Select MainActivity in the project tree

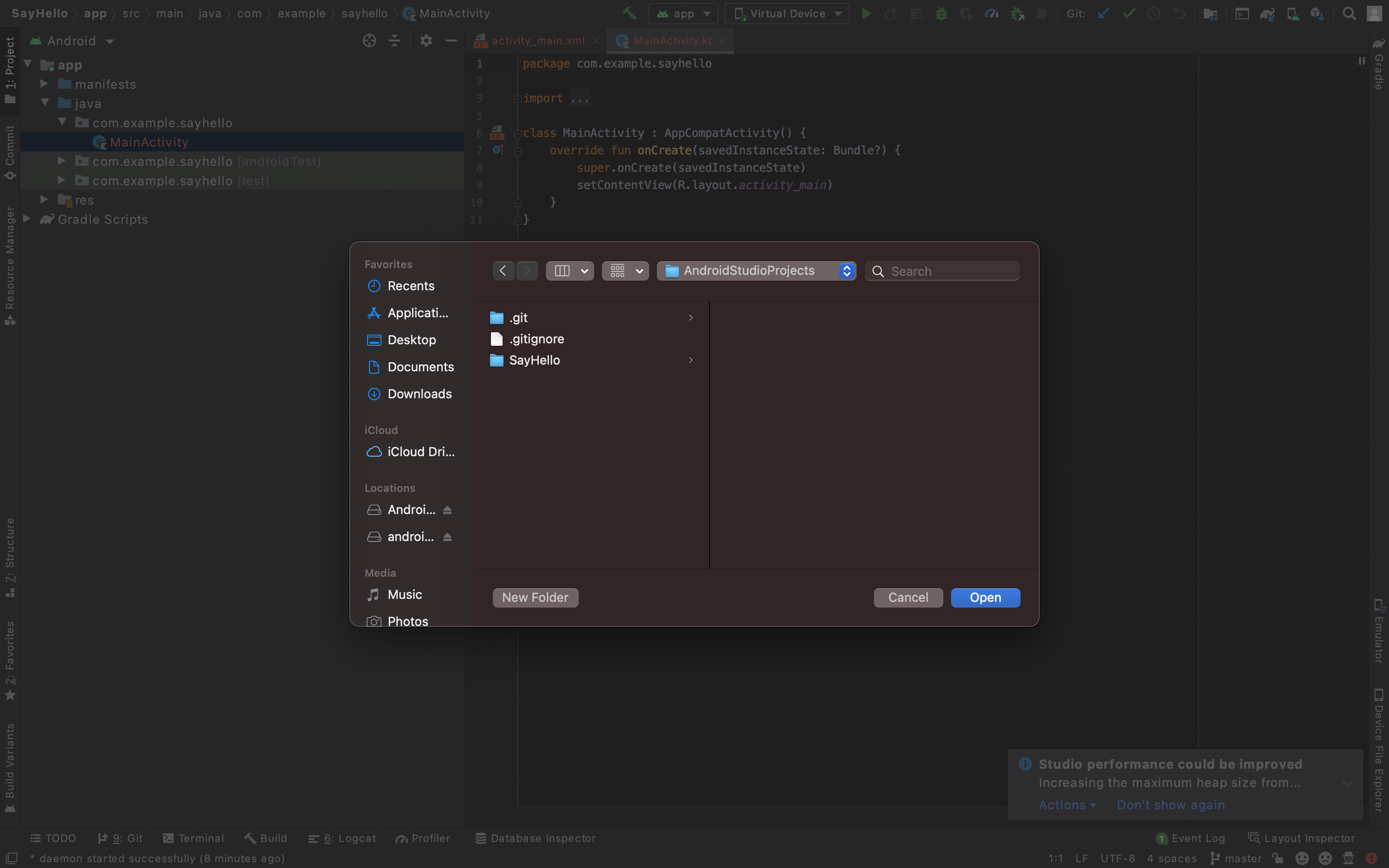149,142
